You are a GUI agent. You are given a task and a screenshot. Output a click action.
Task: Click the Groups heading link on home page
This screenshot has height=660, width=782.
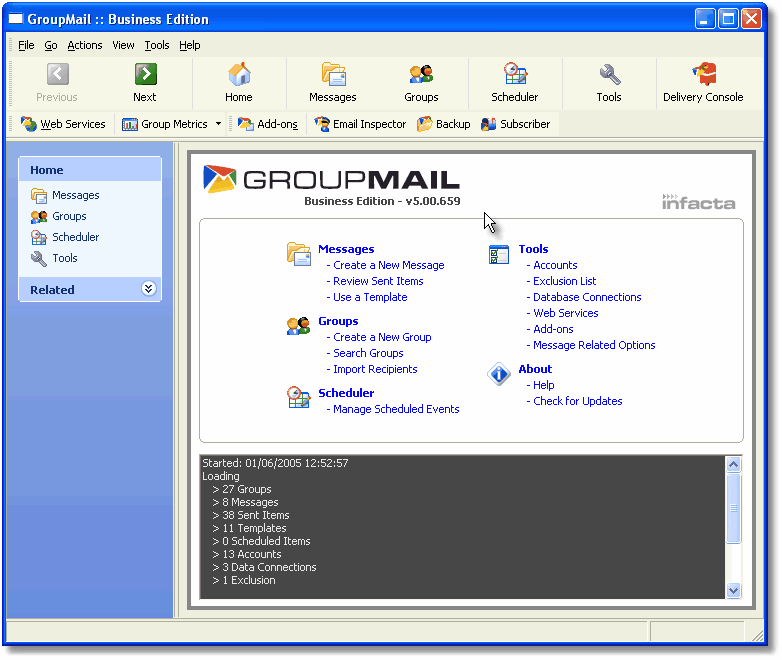[338, 321]
